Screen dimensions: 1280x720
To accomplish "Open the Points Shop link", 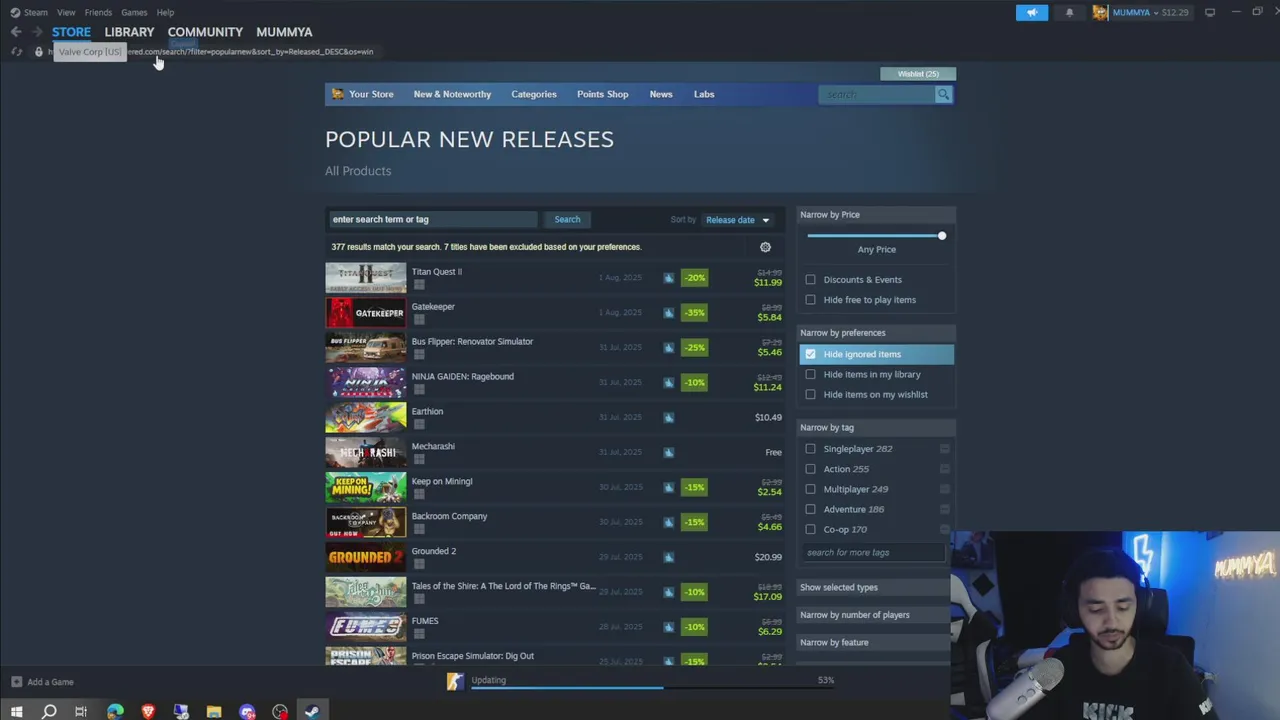I will click(602, 94).
